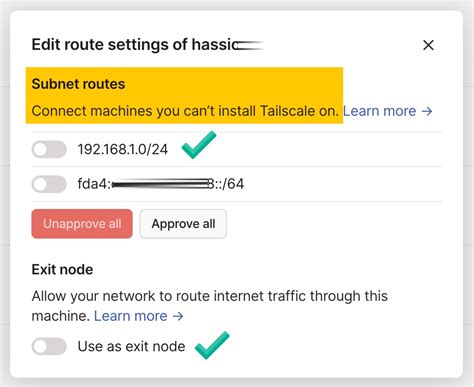Click the Allow your network description text
This screenshot has height=387, width=474.
pyautogui.click(x=210, y=306)
